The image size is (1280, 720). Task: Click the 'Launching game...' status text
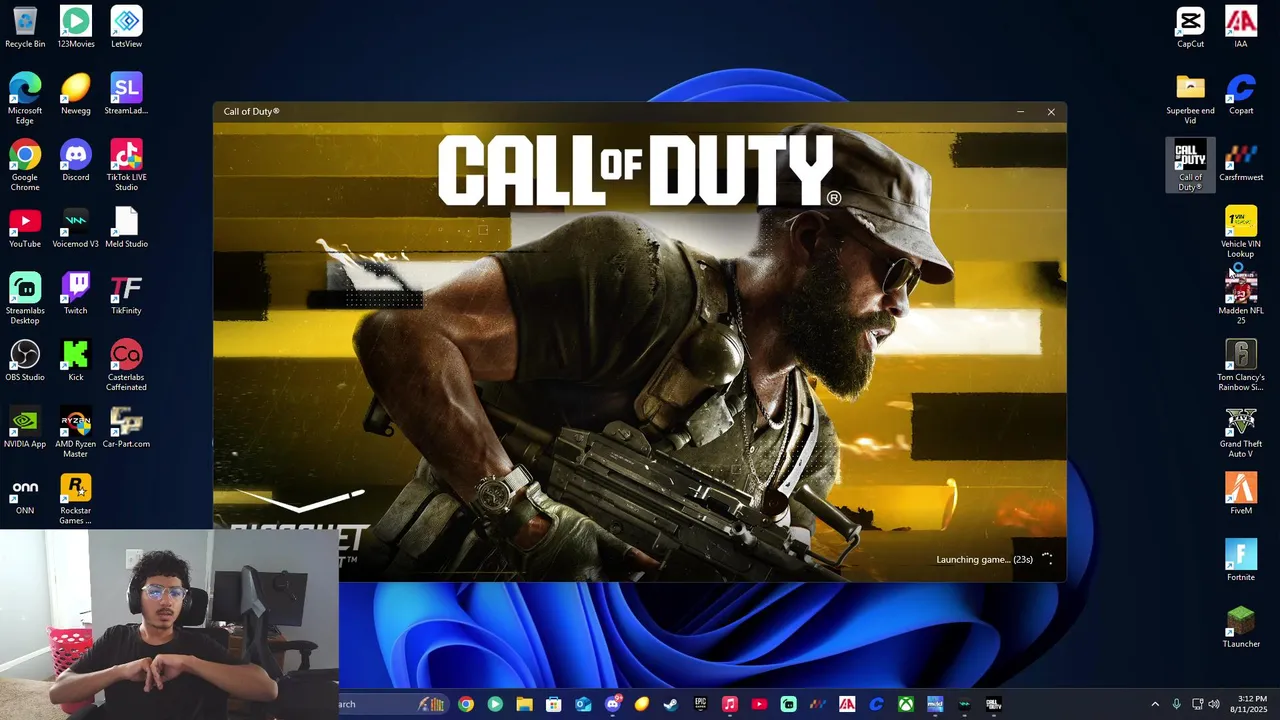click(x=984, y=559)
